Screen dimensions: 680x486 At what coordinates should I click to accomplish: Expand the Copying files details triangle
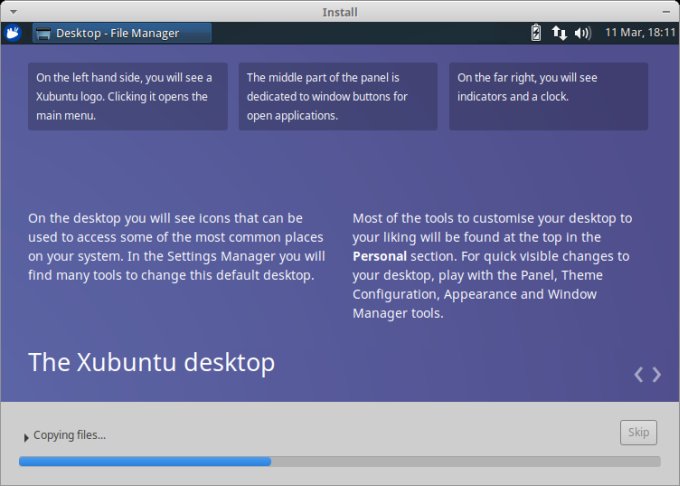pyautogui.click(x=26, y=437)
